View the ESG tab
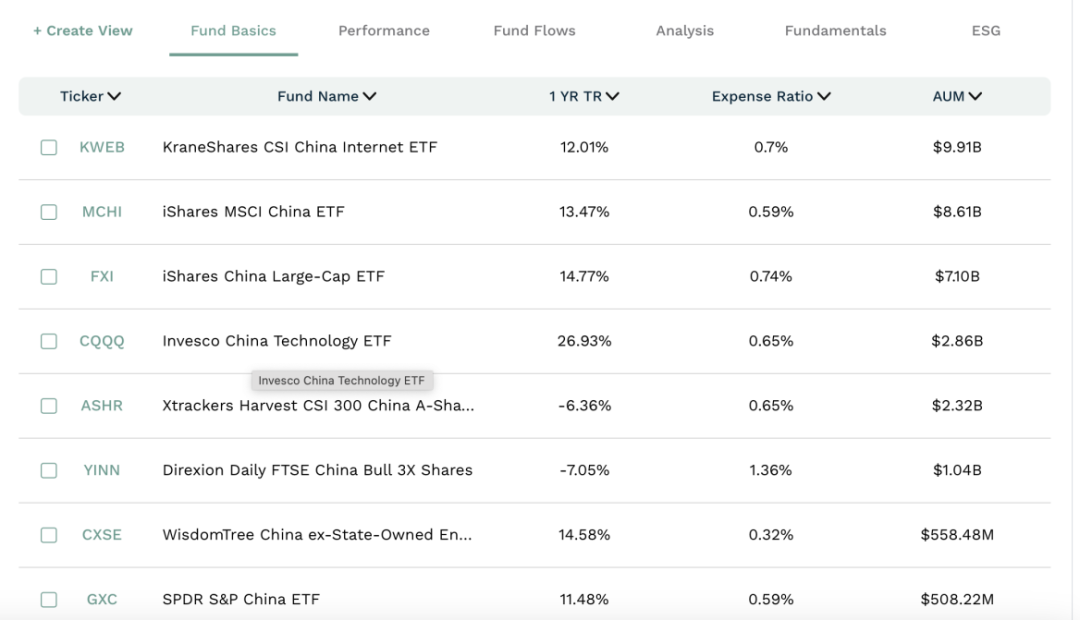This screenshot has height=620, width=1080. pos(986,31)
